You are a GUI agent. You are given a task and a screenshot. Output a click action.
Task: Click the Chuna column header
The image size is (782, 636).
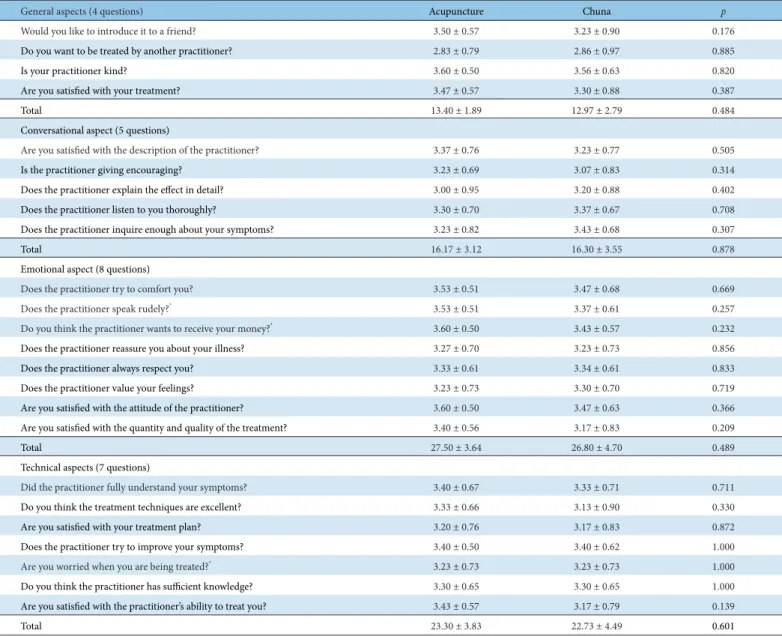(596, 11)
